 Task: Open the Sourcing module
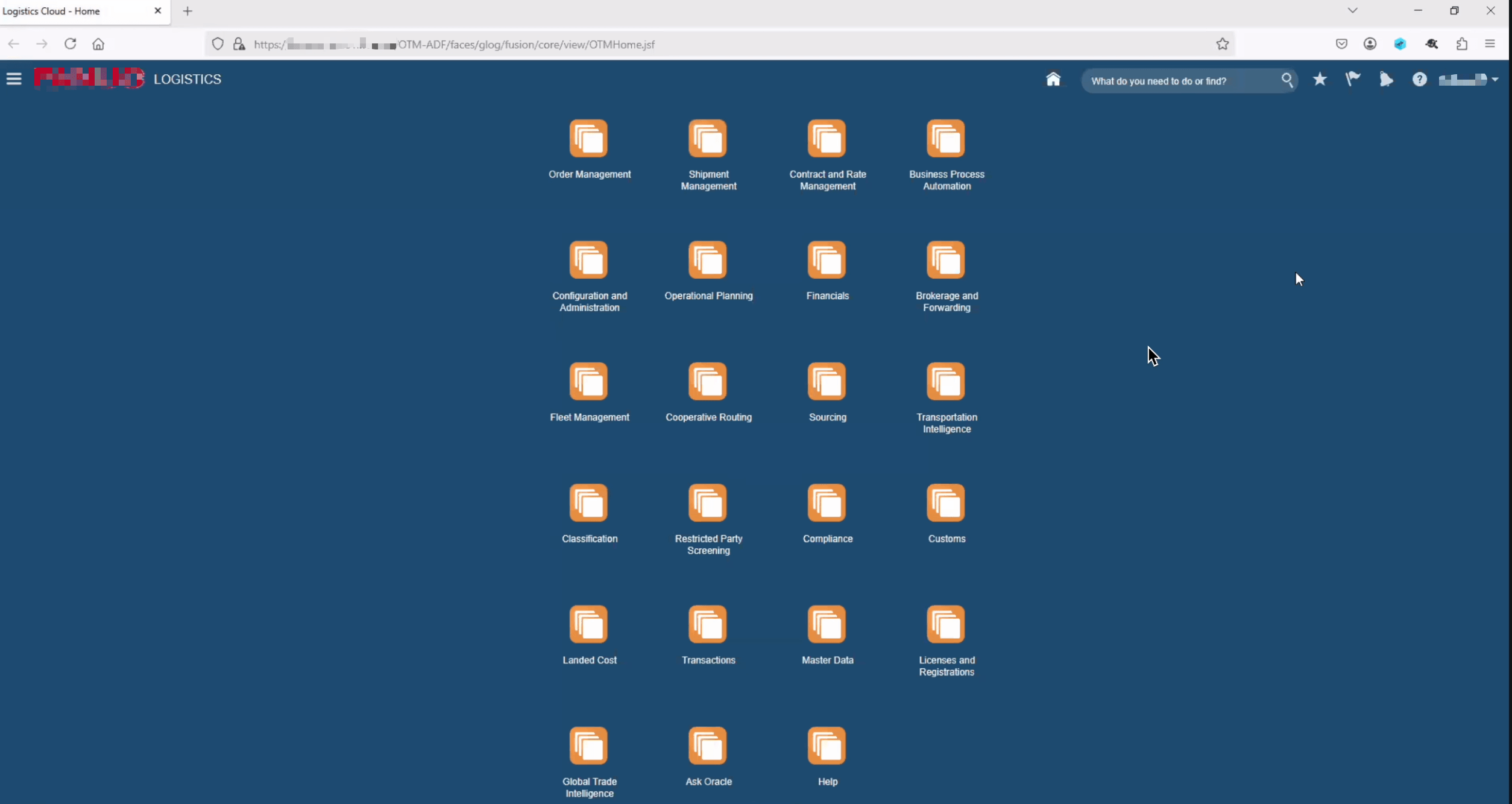[x=827, y=381]
